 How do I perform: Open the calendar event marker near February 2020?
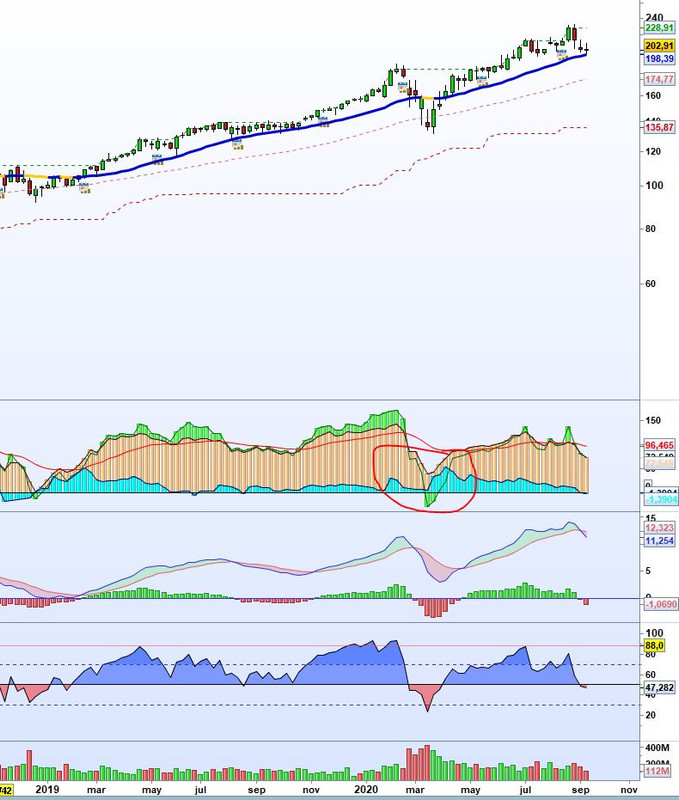(403, 87)
